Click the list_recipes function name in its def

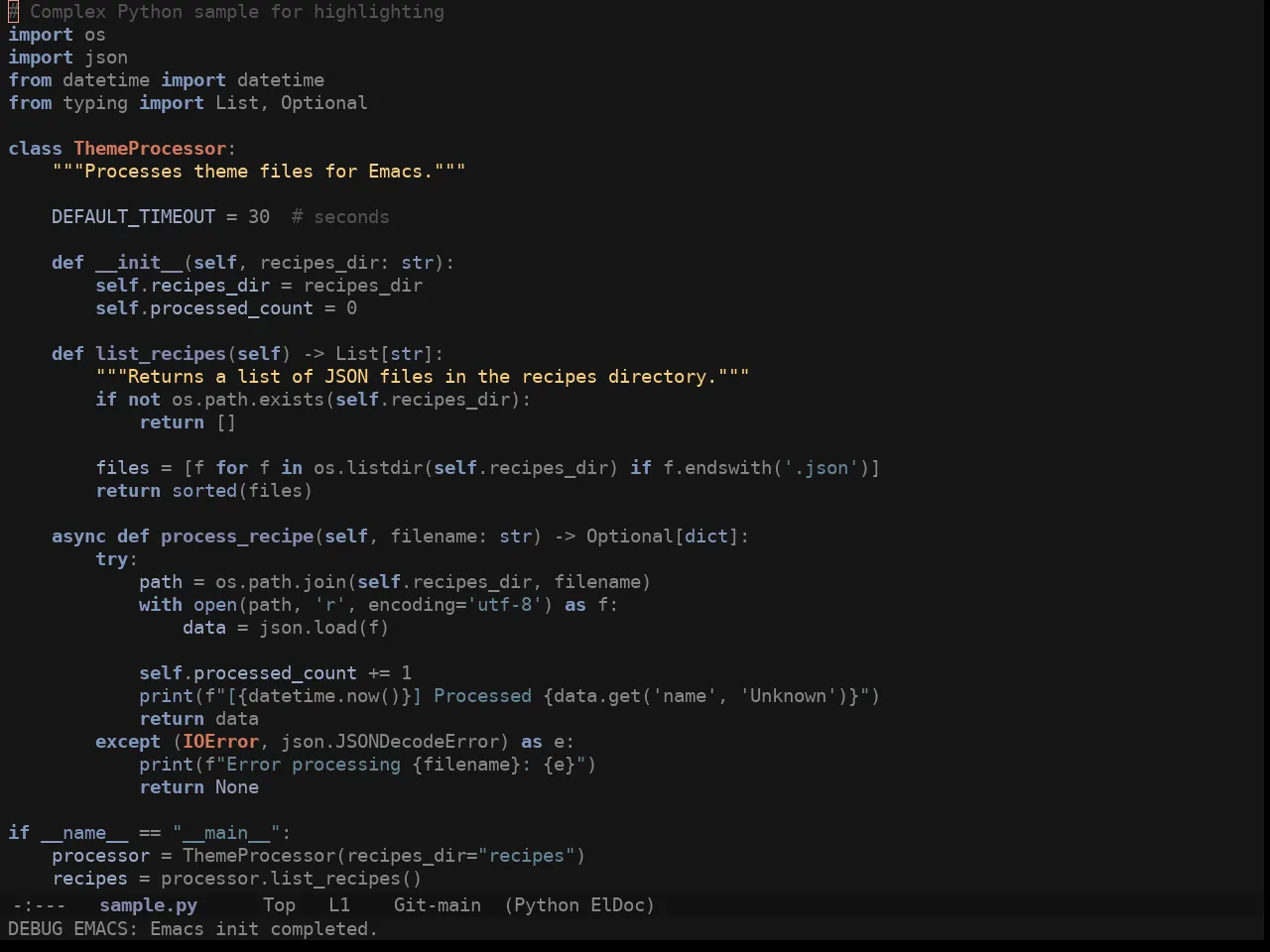(x=161, y=354)
